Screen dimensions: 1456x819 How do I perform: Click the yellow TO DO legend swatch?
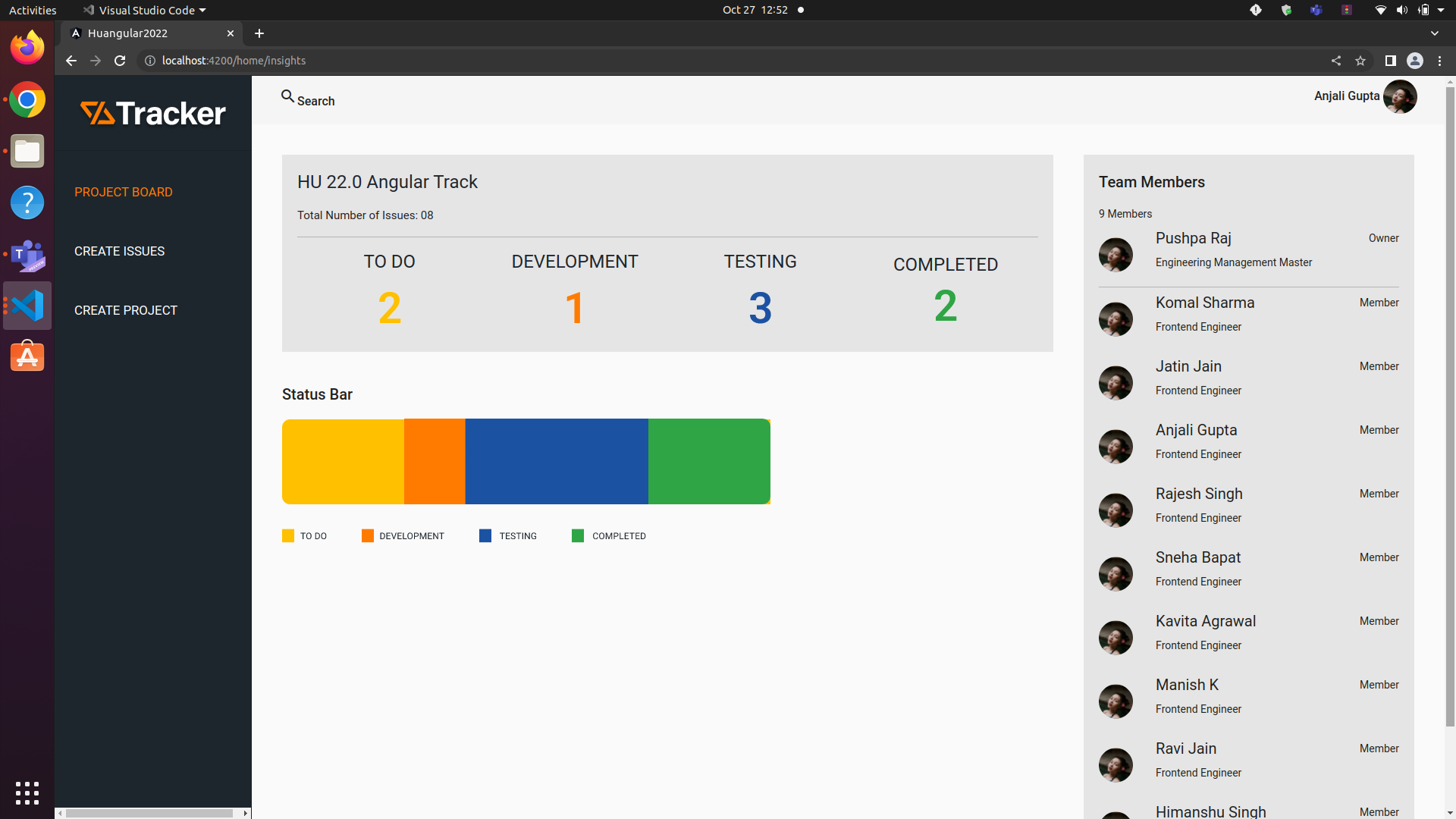pyautogui.click(x=287, y=535)
